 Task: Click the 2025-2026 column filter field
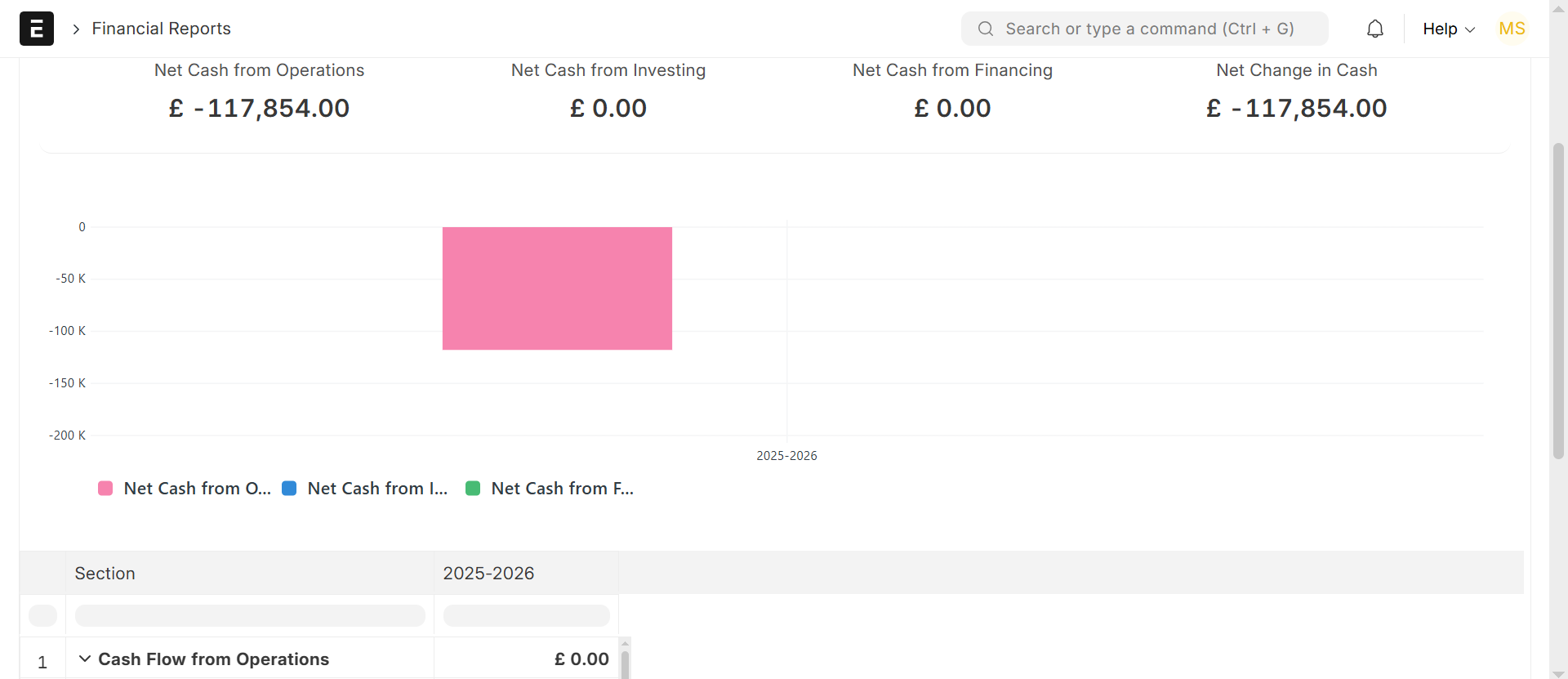coord(526,616)
